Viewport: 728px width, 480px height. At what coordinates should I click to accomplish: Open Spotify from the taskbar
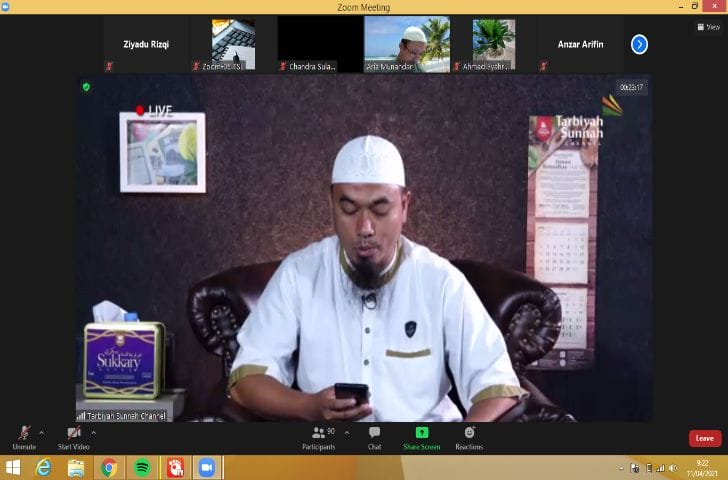pyautogui.click(x=141, y=468)
